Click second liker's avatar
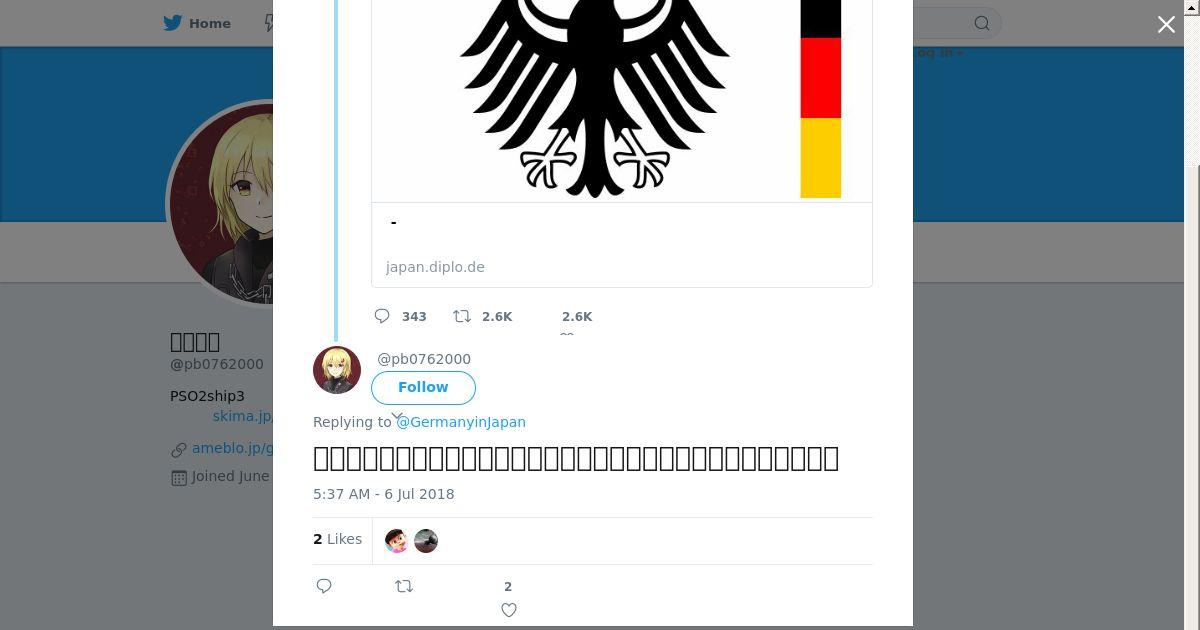This screenshot has width=1200, height=630. [x=426, y=541]
